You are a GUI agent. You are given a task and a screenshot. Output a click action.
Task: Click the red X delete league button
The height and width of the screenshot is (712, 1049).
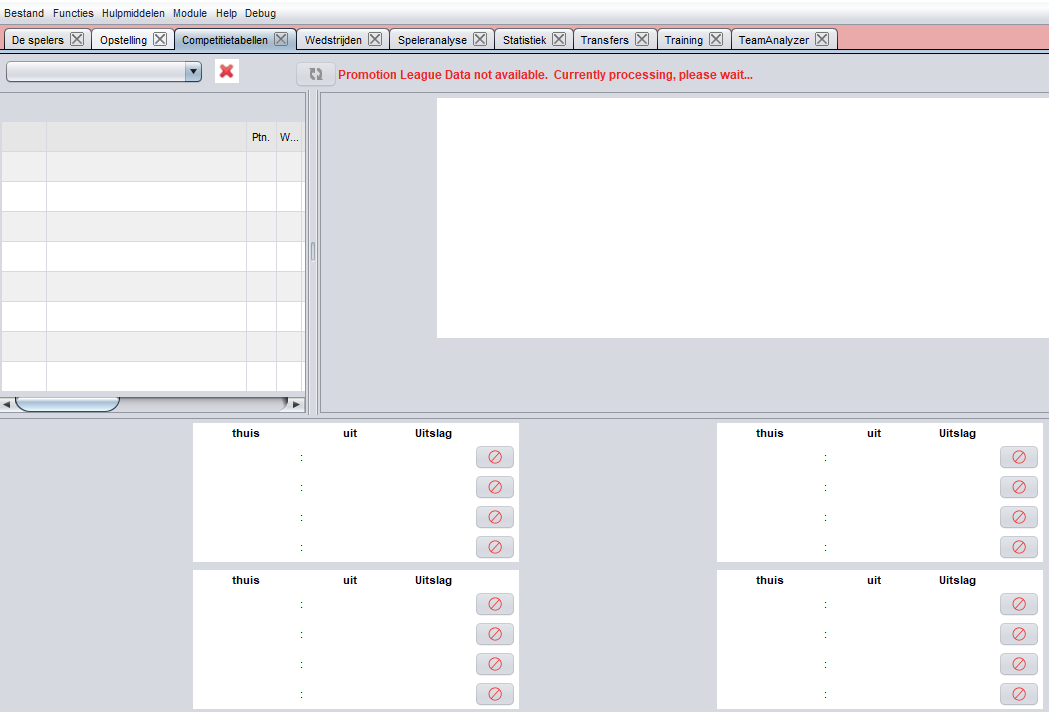point(227,71)
